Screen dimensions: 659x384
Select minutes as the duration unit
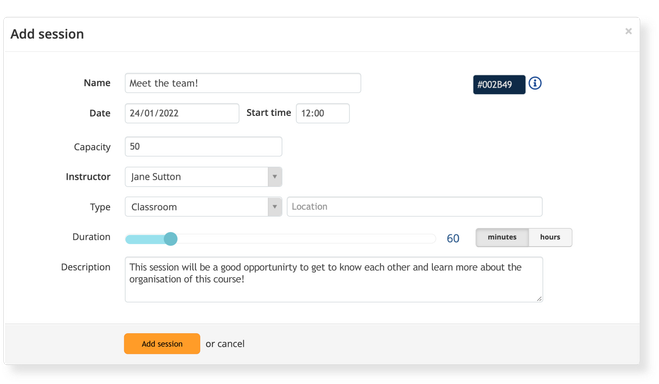click(502, 237)
